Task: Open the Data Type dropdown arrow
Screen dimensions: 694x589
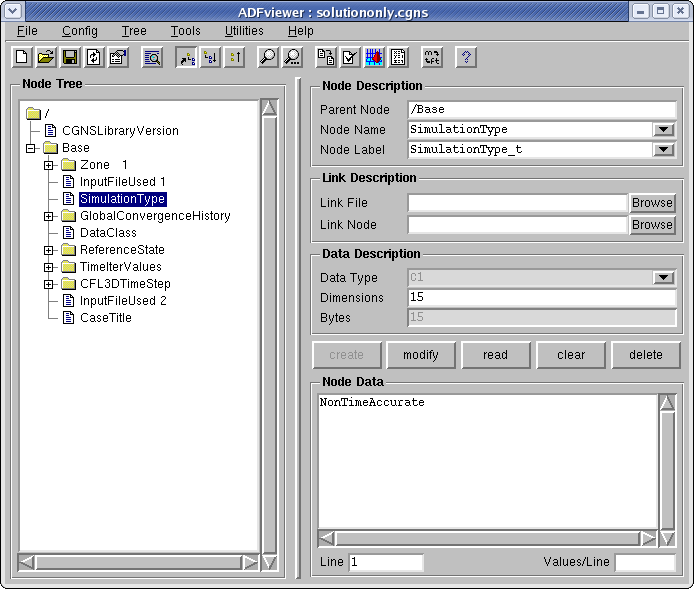Action: click(663, 277)
